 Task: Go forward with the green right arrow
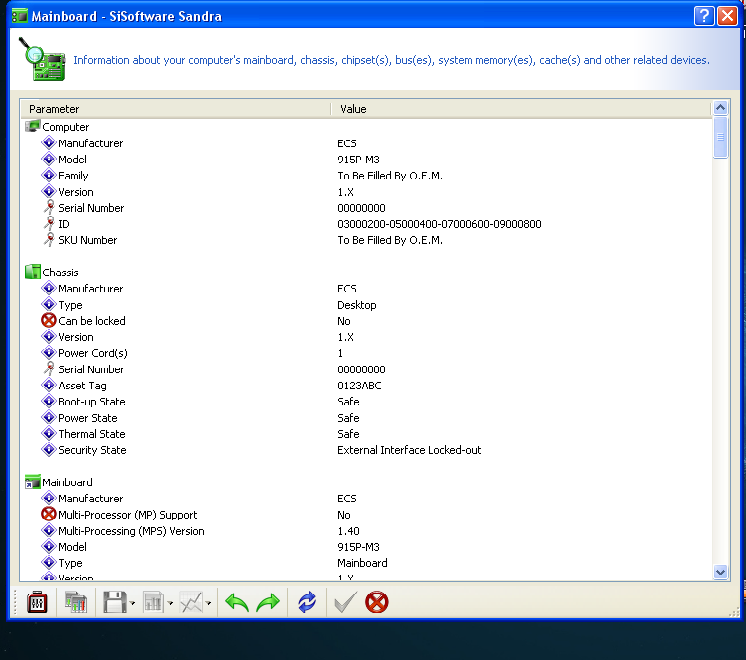[268, 602]
